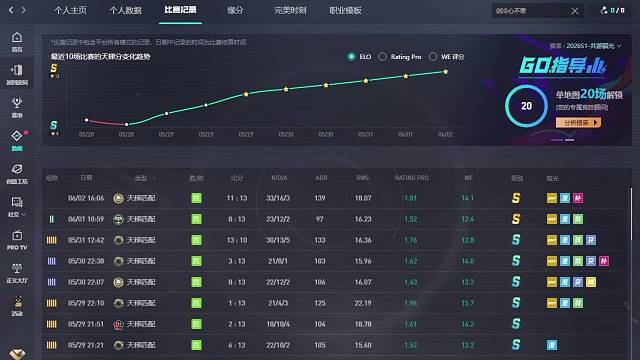Click pink highlight badge on 05/30 22:38 row
The height and width of the screenshot is (360, 640).
click(604, 261)
